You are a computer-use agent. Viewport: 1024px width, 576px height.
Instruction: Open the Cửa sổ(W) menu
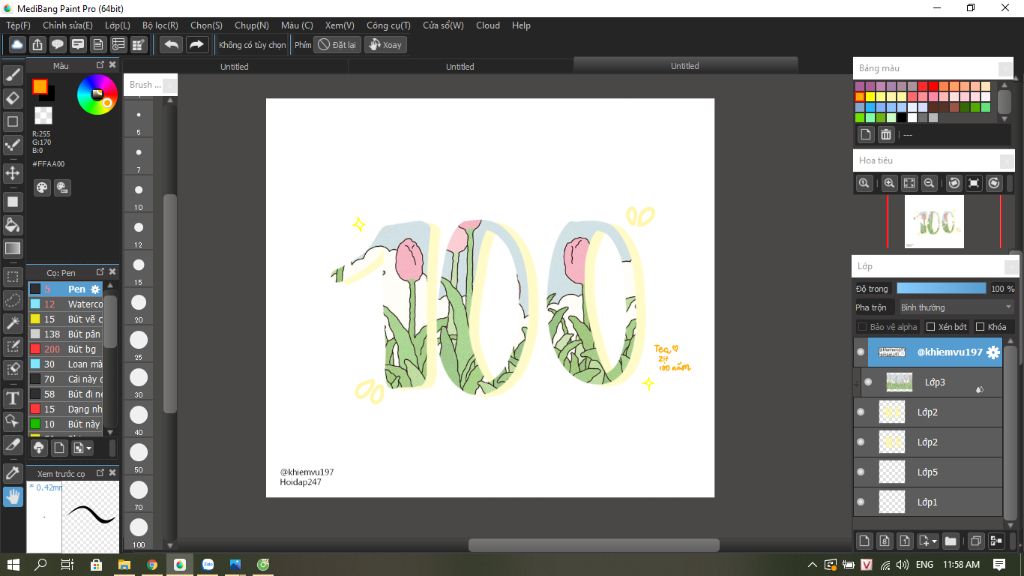443,25
